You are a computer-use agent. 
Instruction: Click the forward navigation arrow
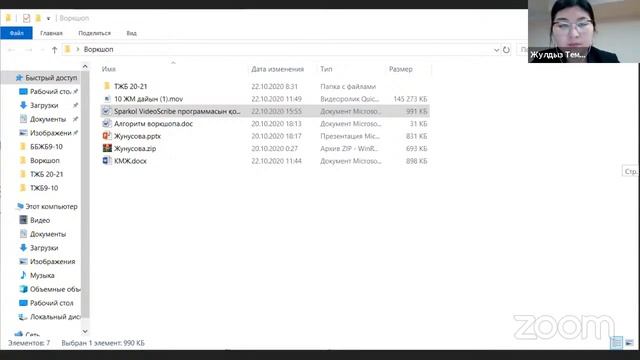(28, 50)
